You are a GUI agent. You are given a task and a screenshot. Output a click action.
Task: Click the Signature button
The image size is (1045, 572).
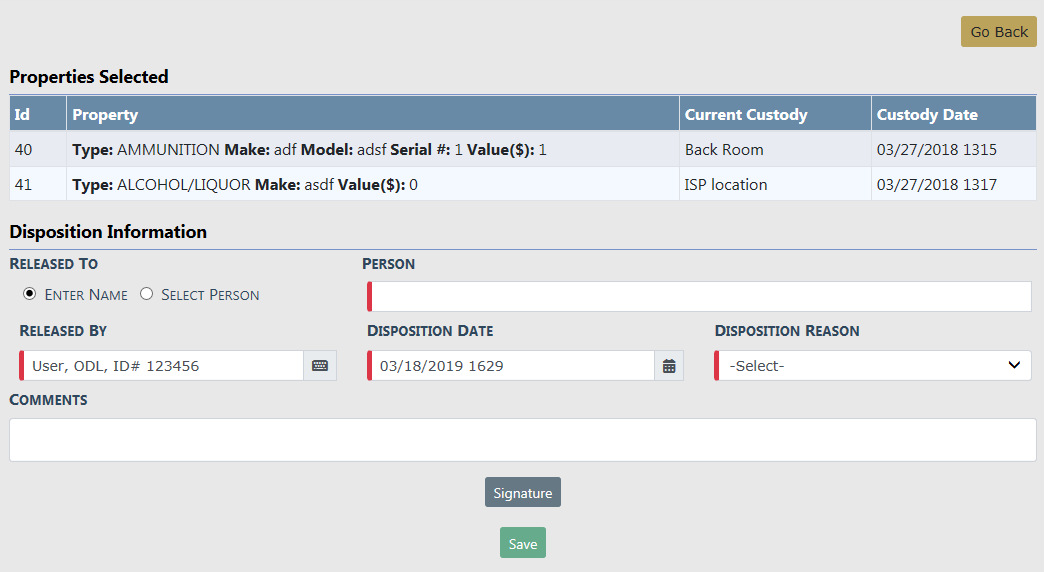point(522,493)
